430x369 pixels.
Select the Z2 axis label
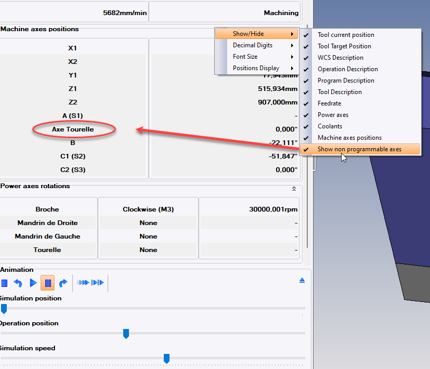pyautogui.click(x=73, y=102)
